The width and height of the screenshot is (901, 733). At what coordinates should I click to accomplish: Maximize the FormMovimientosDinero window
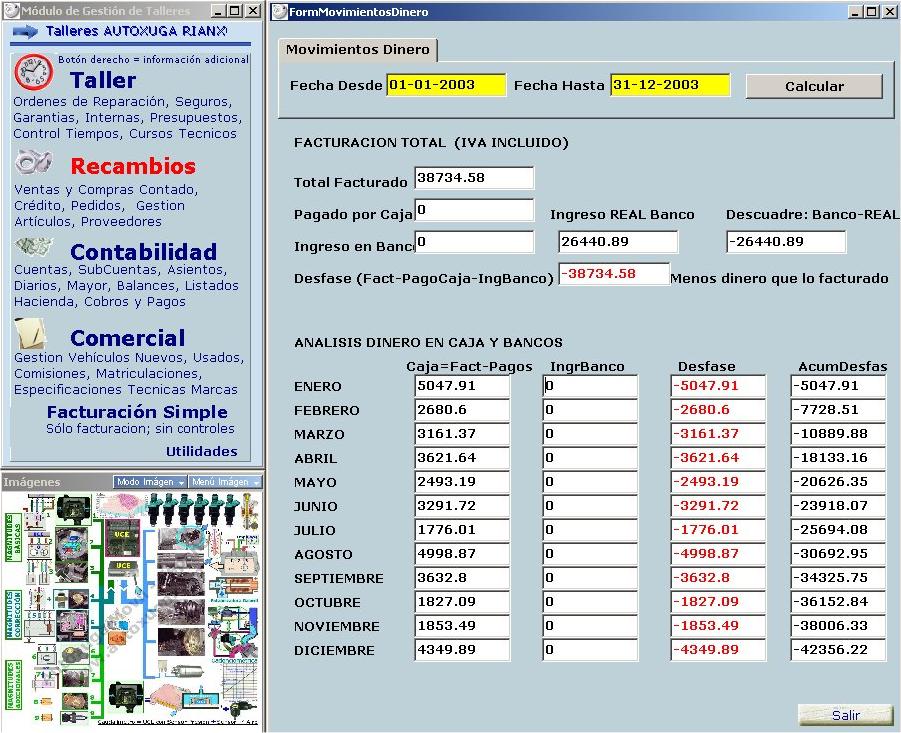point(872,11)
